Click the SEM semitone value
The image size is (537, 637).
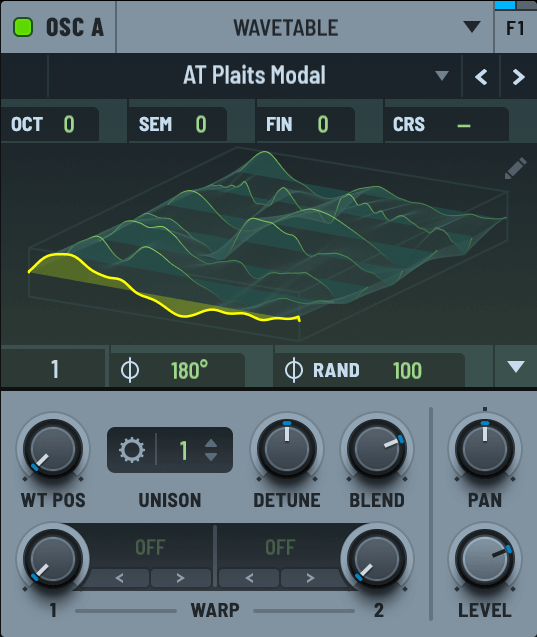pyautogui.click(x=201, y=124)
